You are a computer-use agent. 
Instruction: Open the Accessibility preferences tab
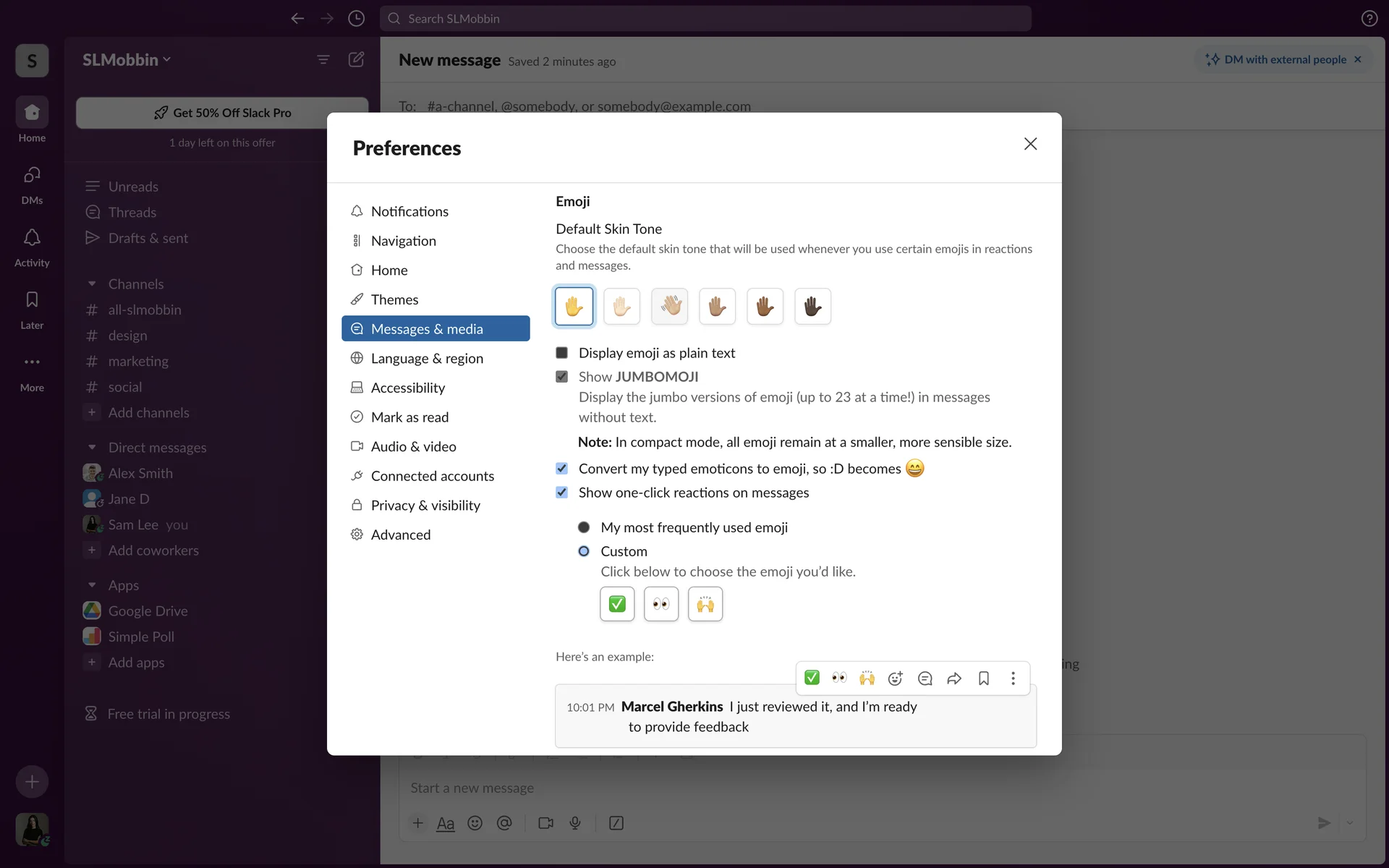[x=407, y=388]
